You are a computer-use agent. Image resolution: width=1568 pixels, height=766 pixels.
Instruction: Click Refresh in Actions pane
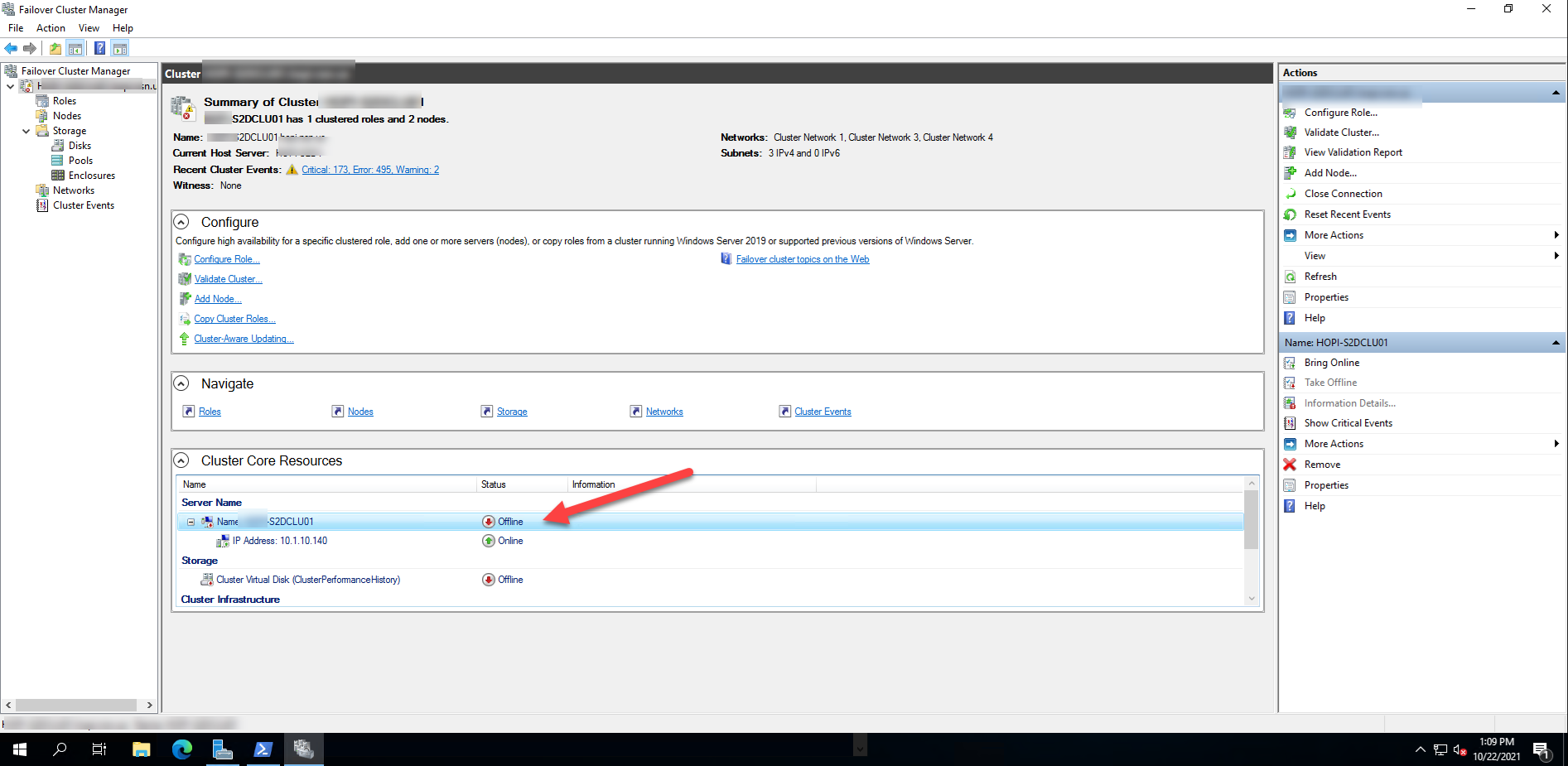[x=1320, y=277]
